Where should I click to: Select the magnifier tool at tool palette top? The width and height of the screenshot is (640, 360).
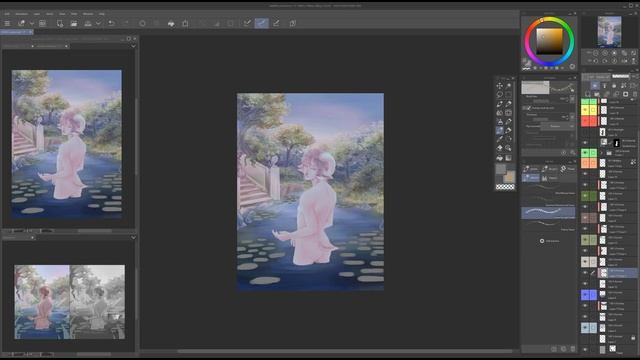508,86
